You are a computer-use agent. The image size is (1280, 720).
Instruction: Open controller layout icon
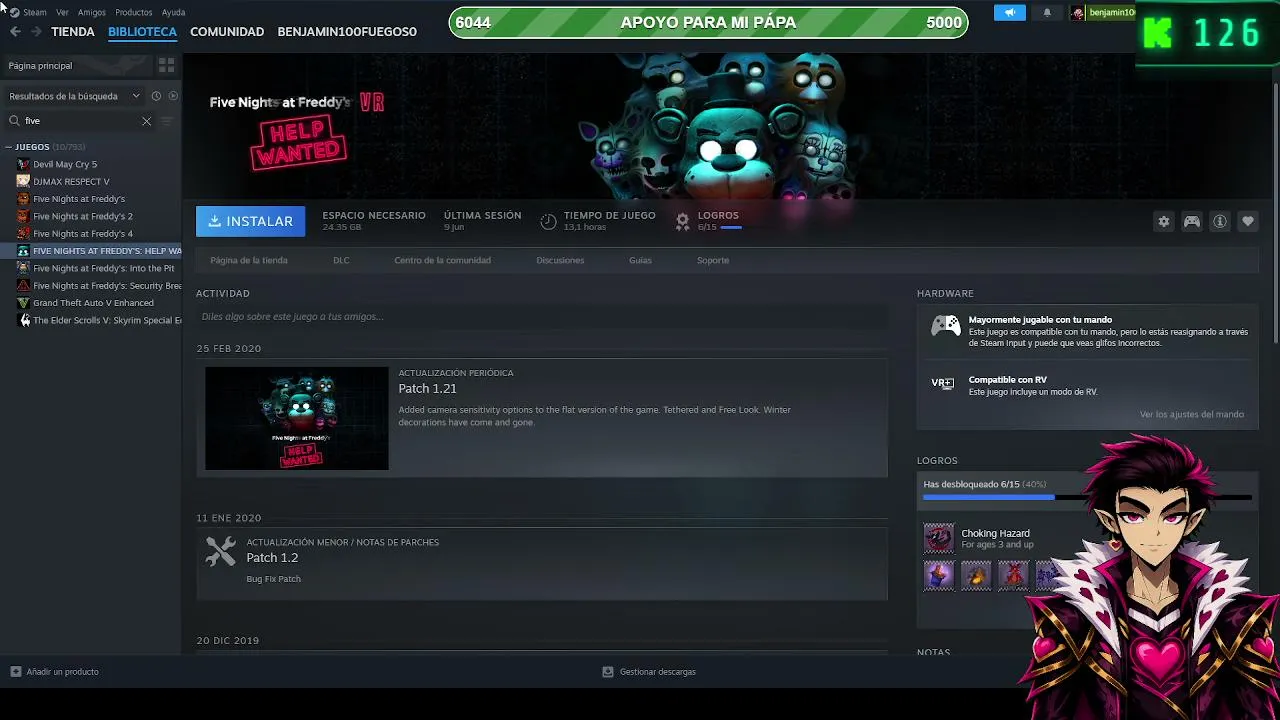[1192, 221]
